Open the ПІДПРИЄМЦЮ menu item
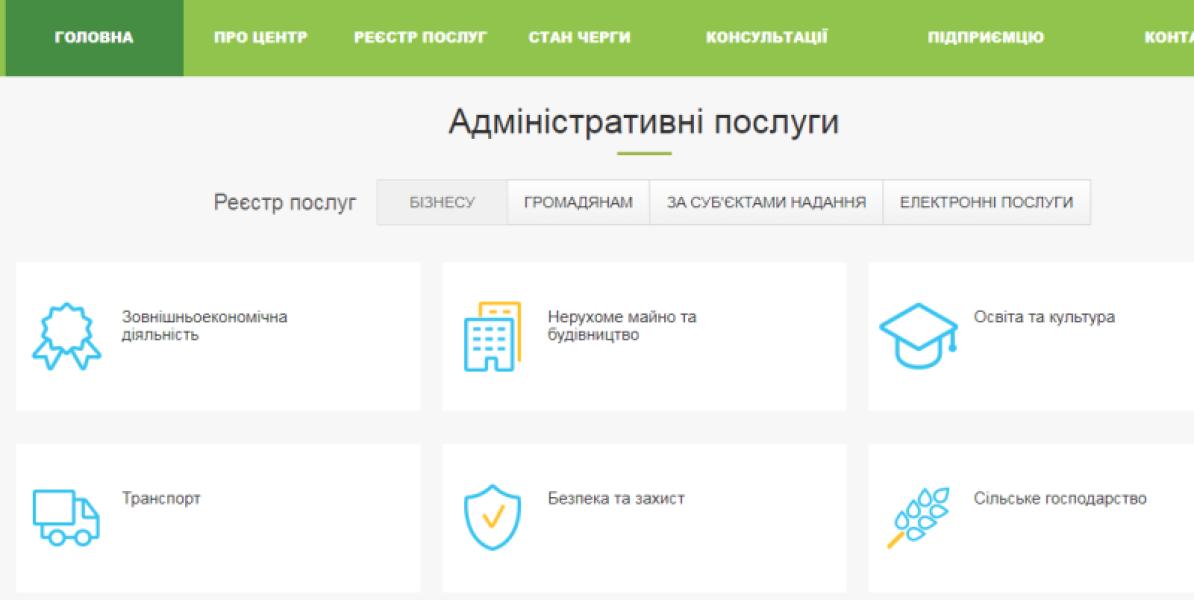This screenshot has width=1194, height=600. tap(985, 38)
